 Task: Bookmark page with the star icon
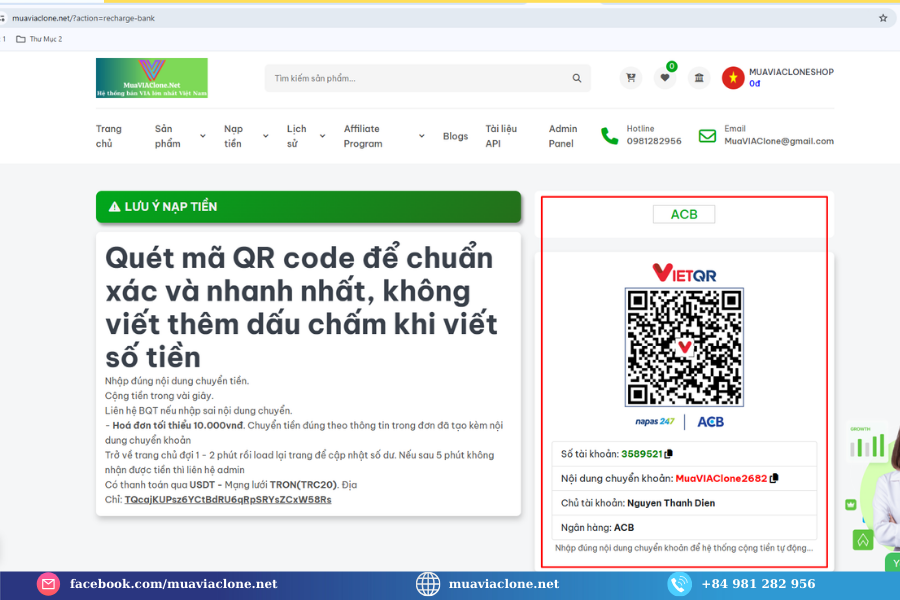(883, 18)
